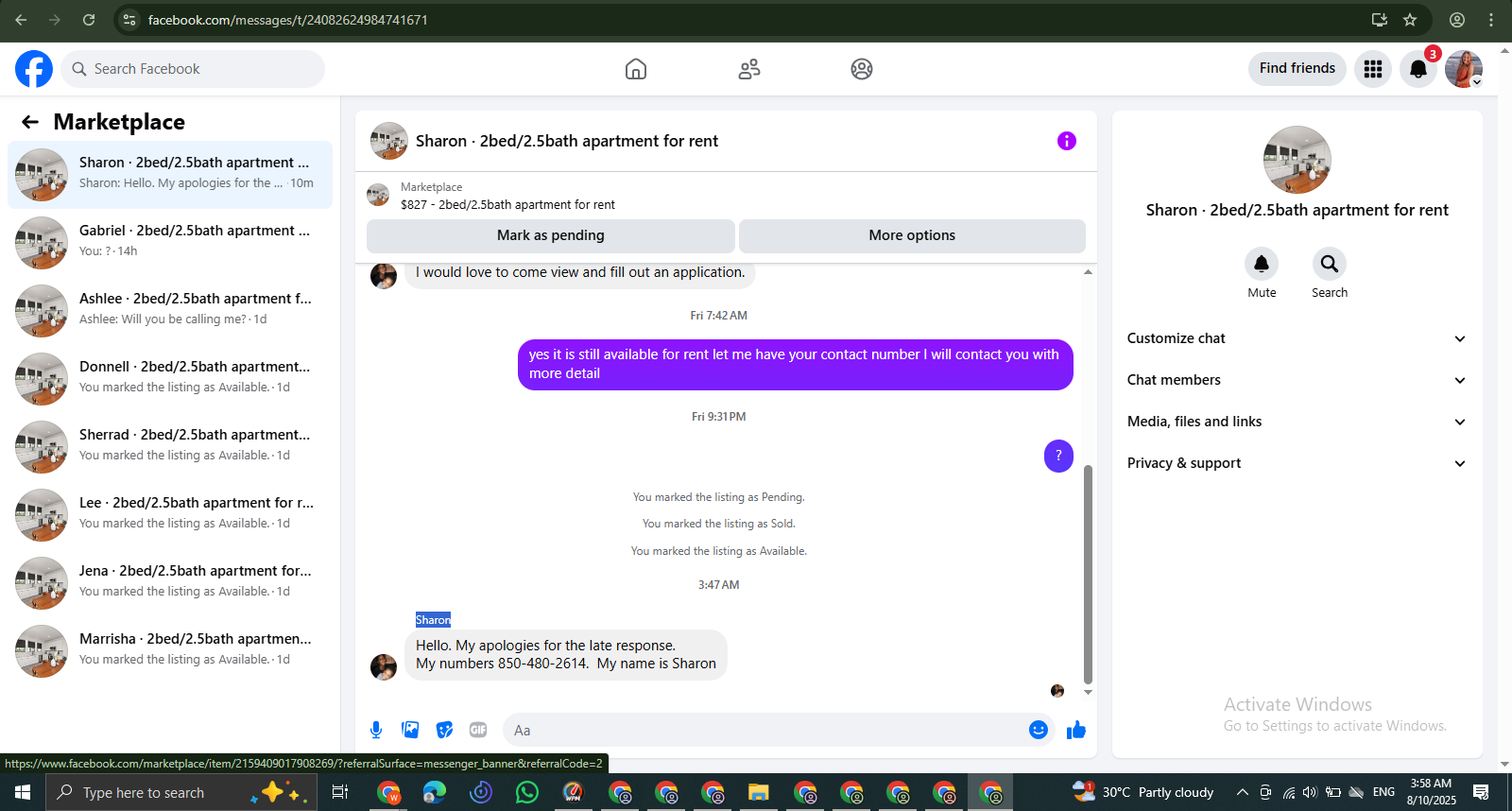Click Mark as pending button
1512x811 pixels.
(x=551, y=236)
